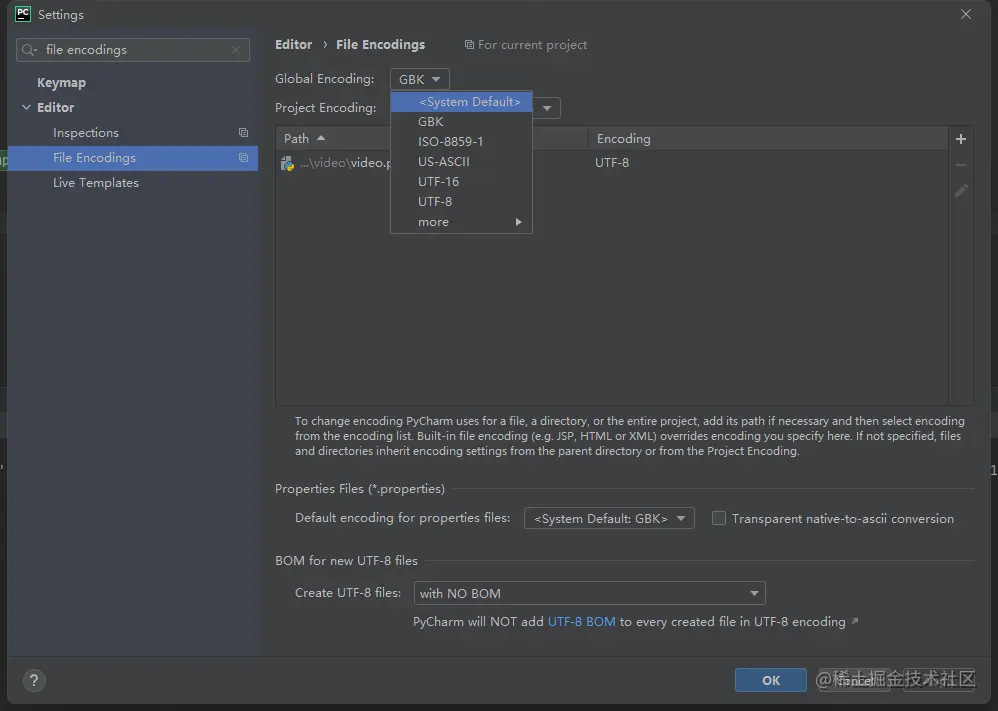
Task: Open the Create UTF-8 files dropdown
Action: tap(589, 593)
